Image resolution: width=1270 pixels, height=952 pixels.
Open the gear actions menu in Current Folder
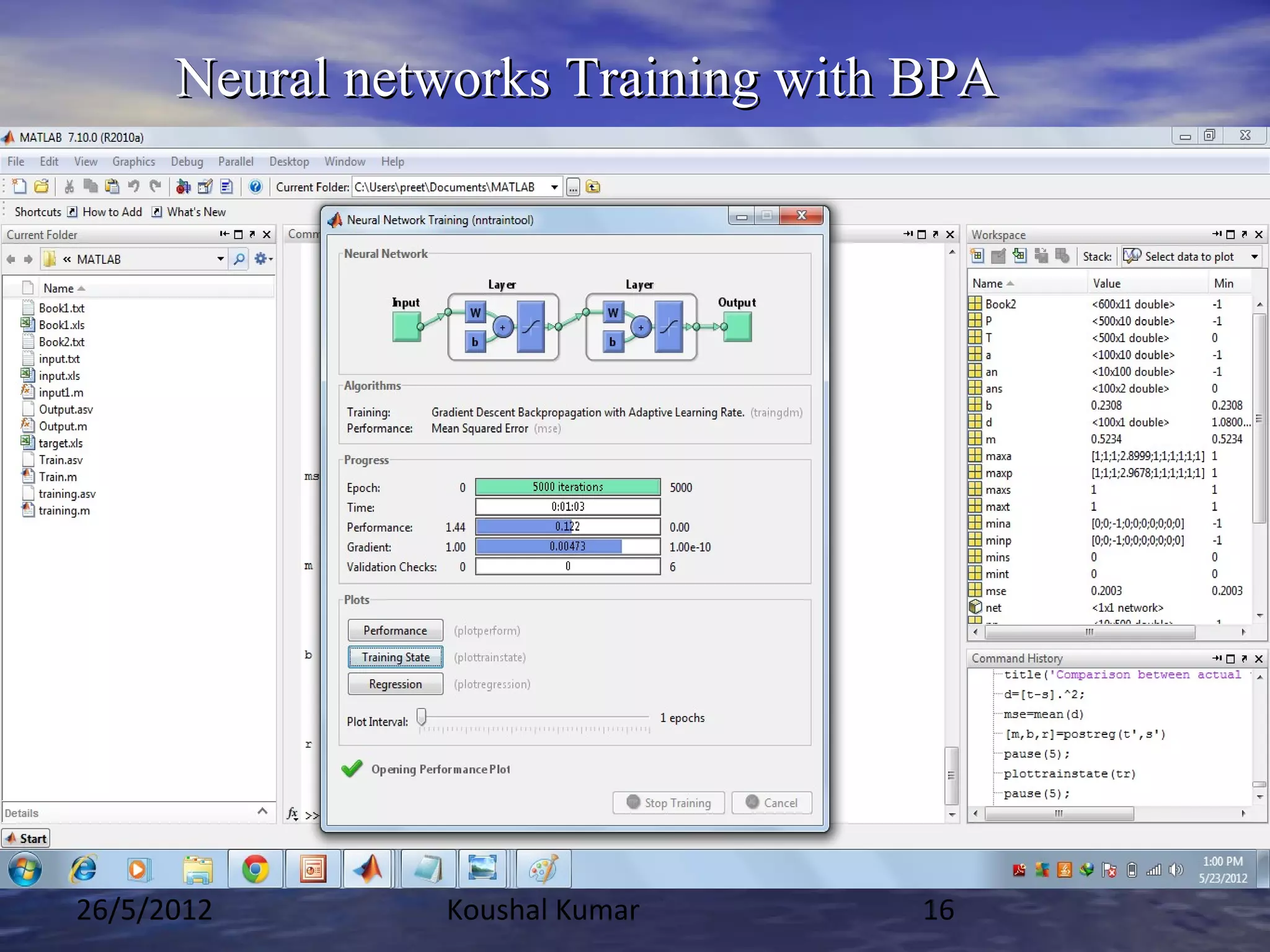click(263, 258)
